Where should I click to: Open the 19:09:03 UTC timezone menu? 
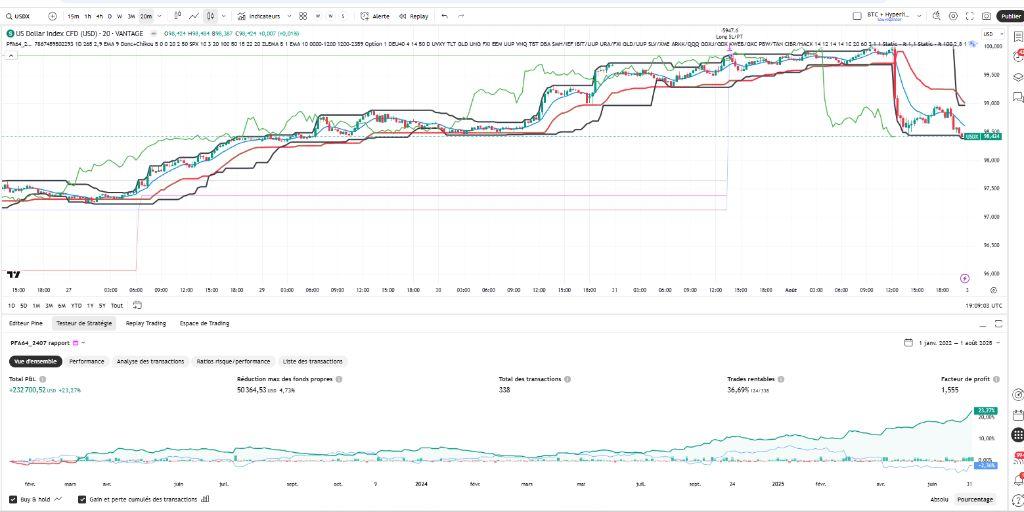(982, 305)
